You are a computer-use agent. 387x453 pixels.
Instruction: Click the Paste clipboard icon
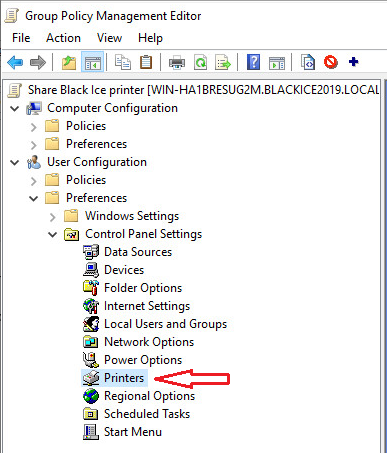pyautogui.click(x=146, y=62)
